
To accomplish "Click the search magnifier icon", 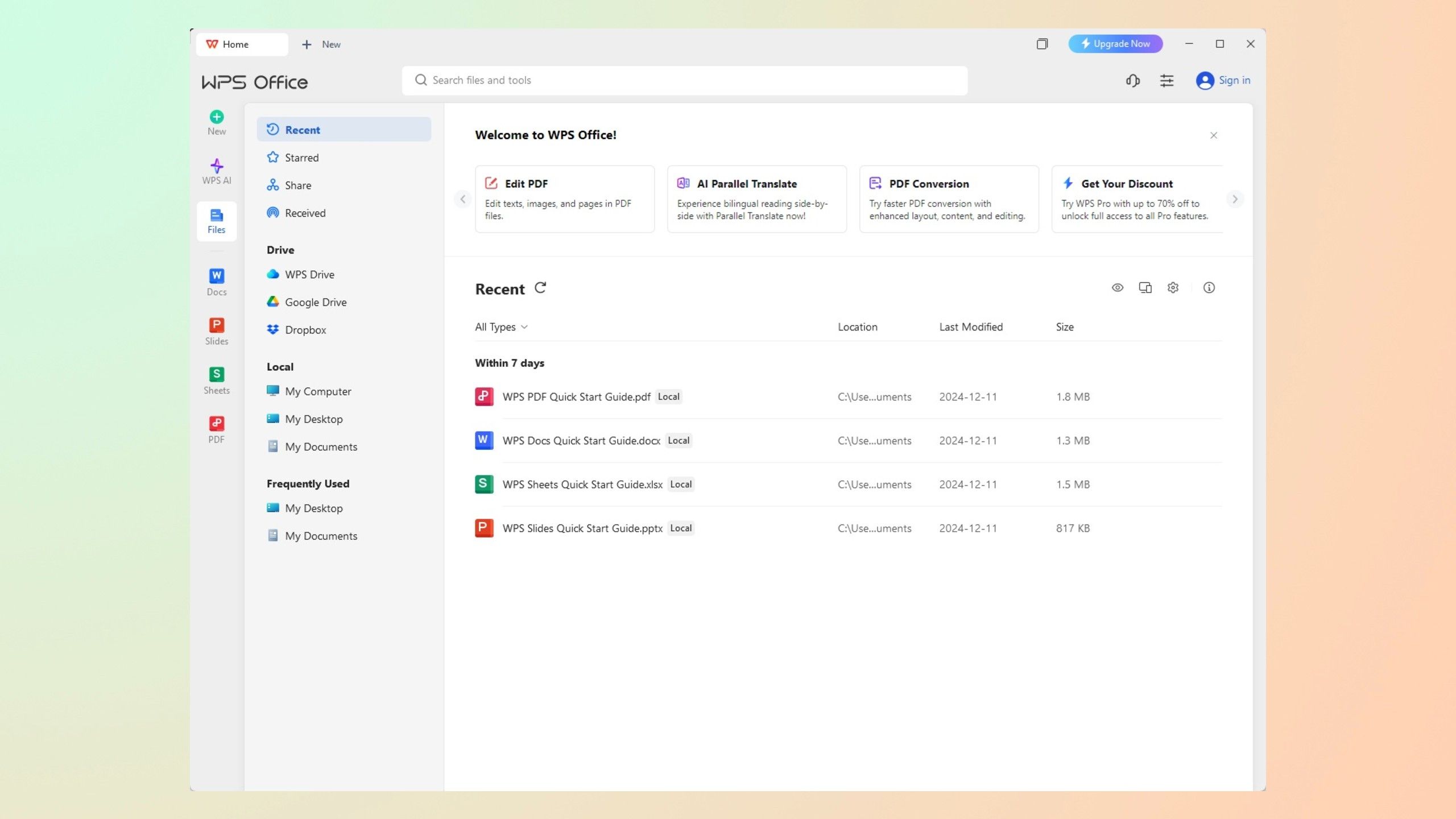I will coord(421,80).
